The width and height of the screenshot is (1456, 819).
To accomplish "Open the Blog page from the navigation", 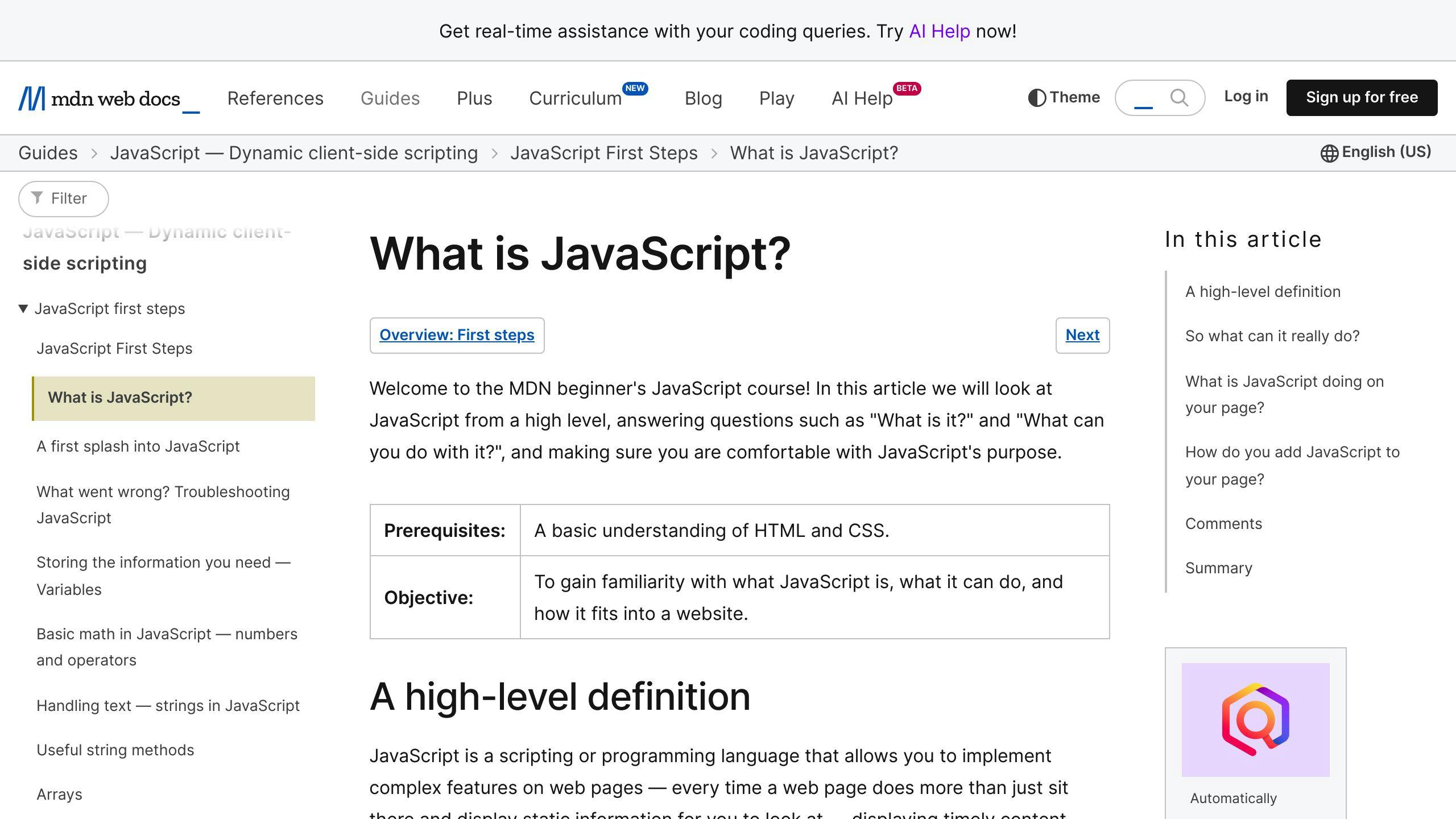I will (x=704, y=98).
